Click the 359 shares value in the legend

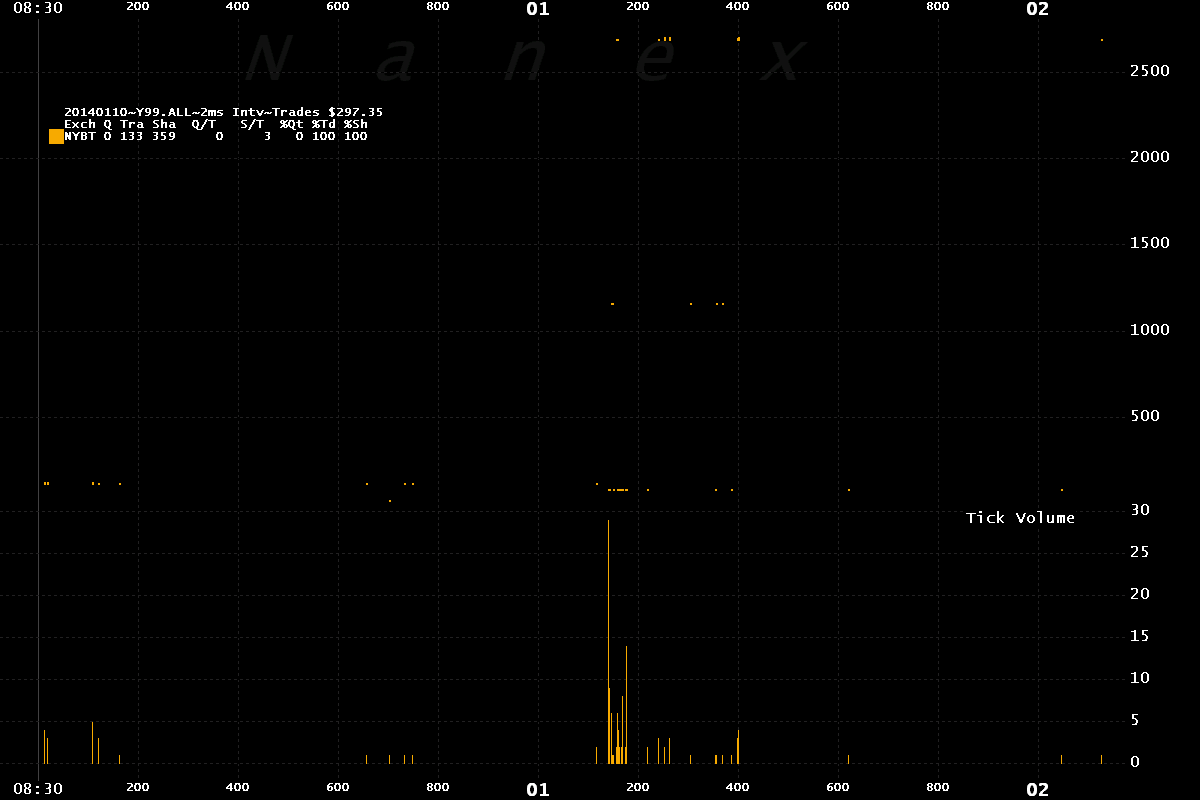point(164,136)
